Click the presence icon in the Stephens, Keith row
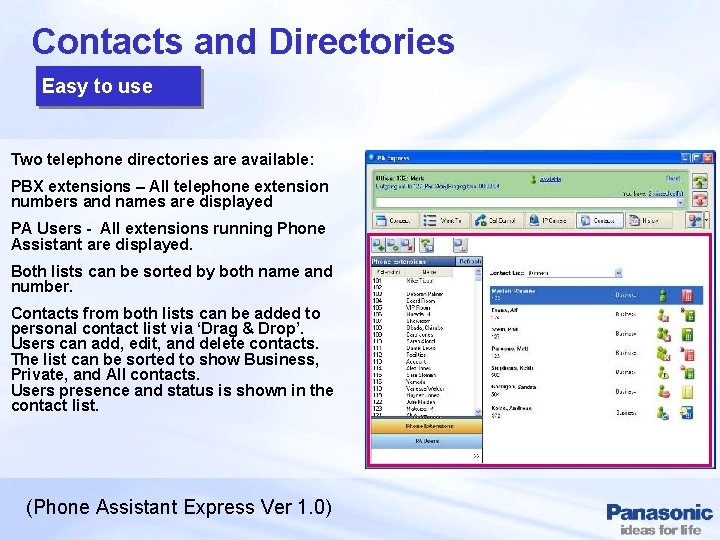Screen dimensions: 720x540 point(663,372)
